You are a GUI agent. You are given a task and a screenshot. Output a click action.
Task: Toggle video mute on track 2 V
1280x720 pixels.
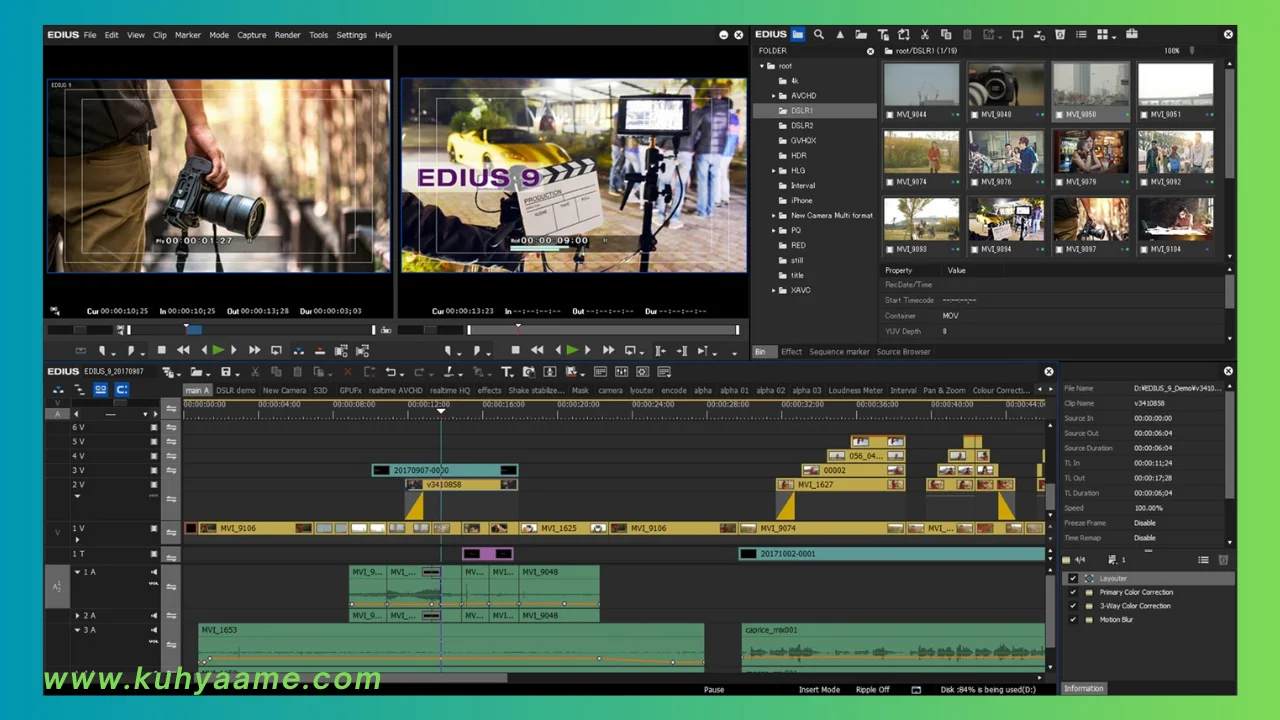tap(154, 485)
